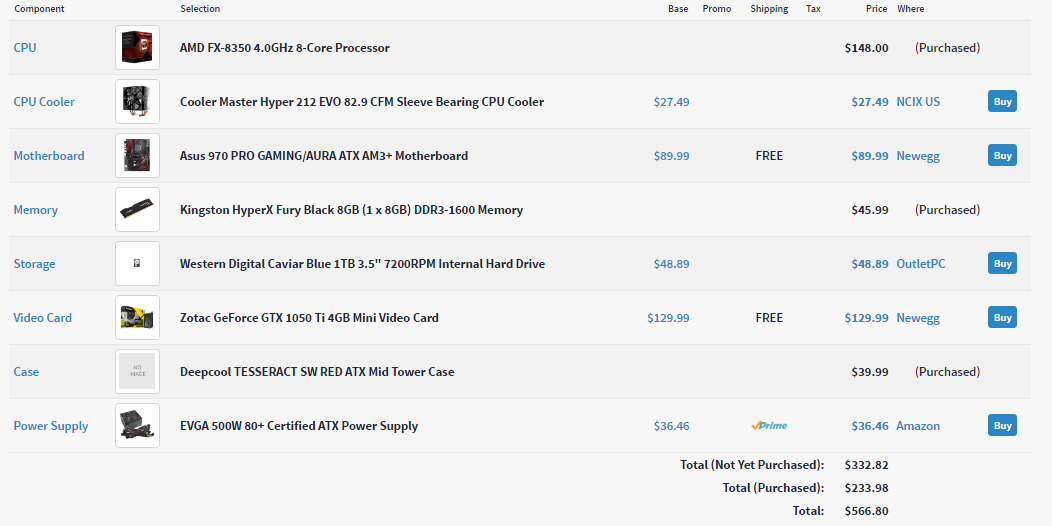The width and height of the screenshot is (1052, 526).
Task: Click the Deepcool case no-image placeholder
Action: [138, 372]
